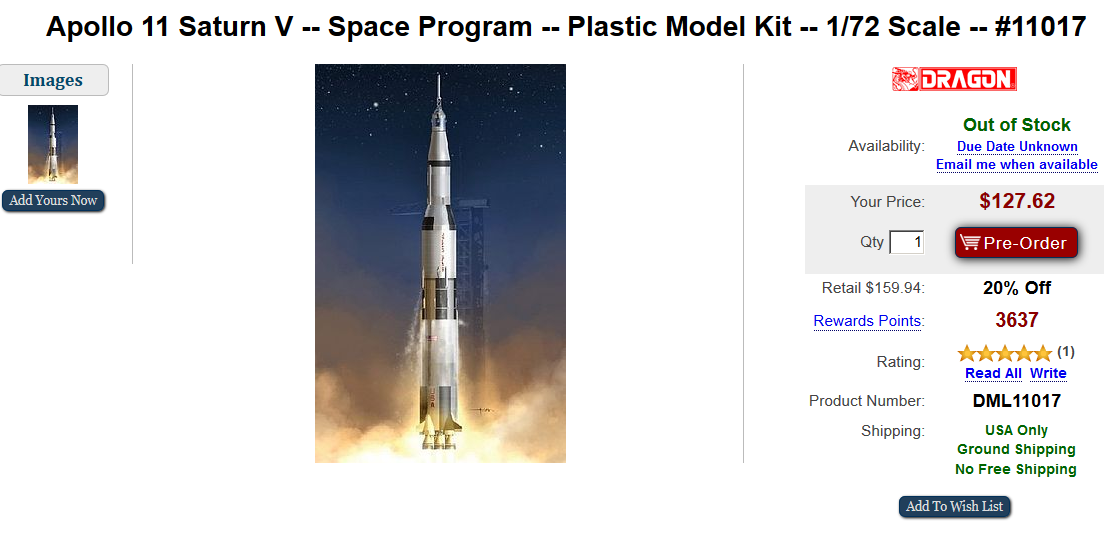Select the Images tab
This screenshot has width=1110, height=533.
click(54, 80)
